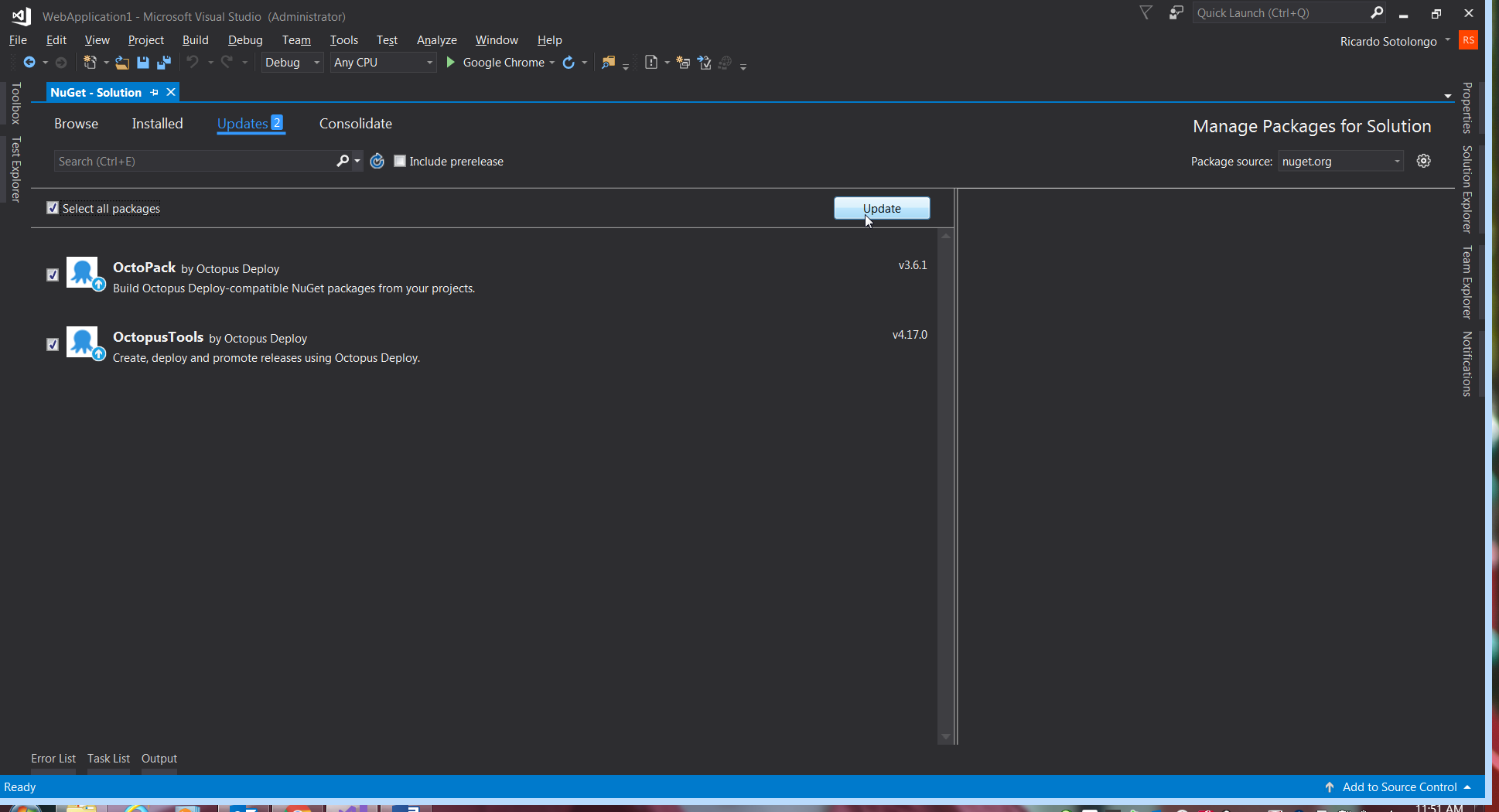Open the Debug configuration dropdown
Viewport: 1499px width, 812px height.
292,63
